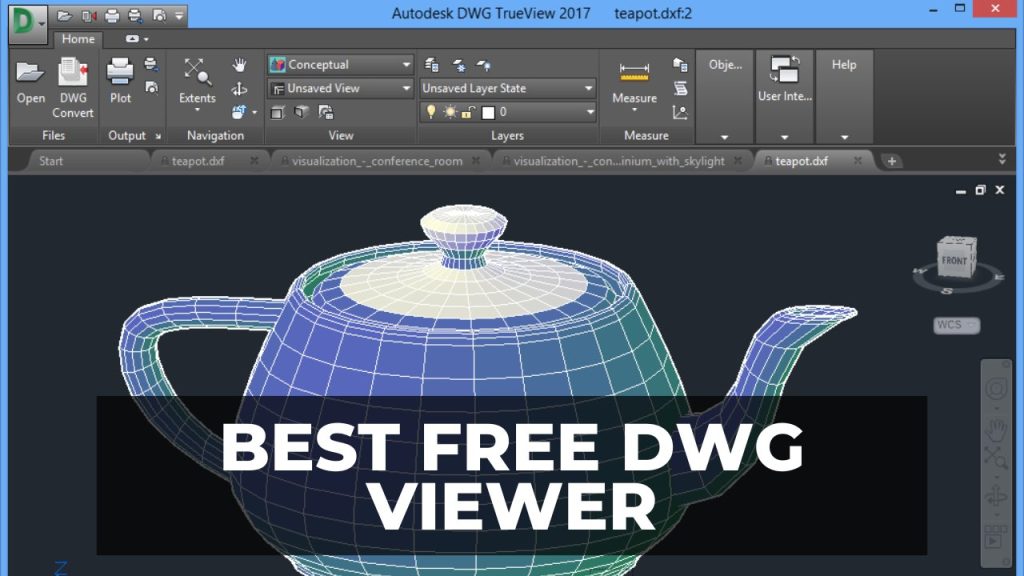Expand the Unsaved Layer State dropdown
Image resolution: width=1024 pixels, height=576 pixels.
(508, 88)
